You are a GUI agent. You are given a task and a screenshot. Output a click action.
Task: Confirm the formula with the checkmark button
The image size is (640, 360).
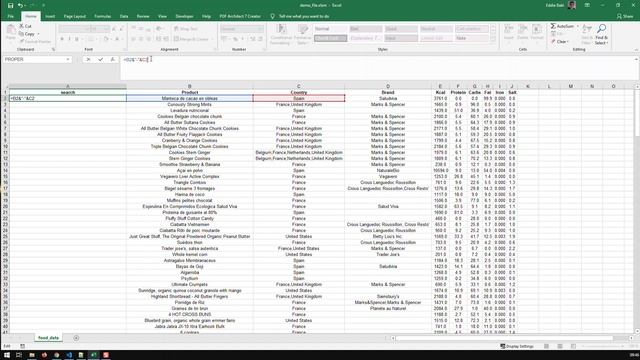(x=100, y=60)
